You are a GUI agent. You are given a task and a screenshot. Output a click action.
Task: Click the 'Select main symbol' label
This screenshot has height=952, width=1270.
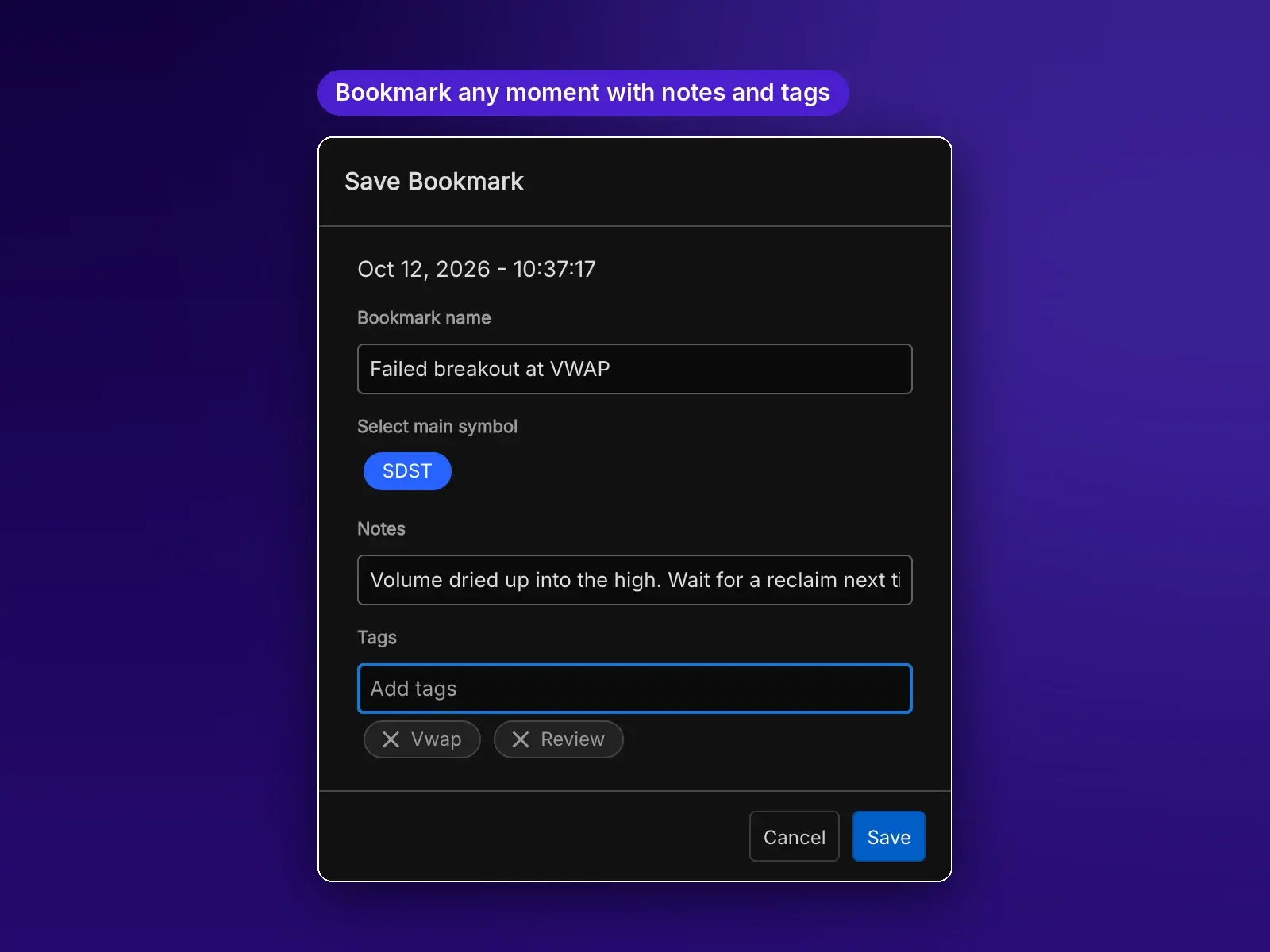pyautogui.click(x=437, y=426)
